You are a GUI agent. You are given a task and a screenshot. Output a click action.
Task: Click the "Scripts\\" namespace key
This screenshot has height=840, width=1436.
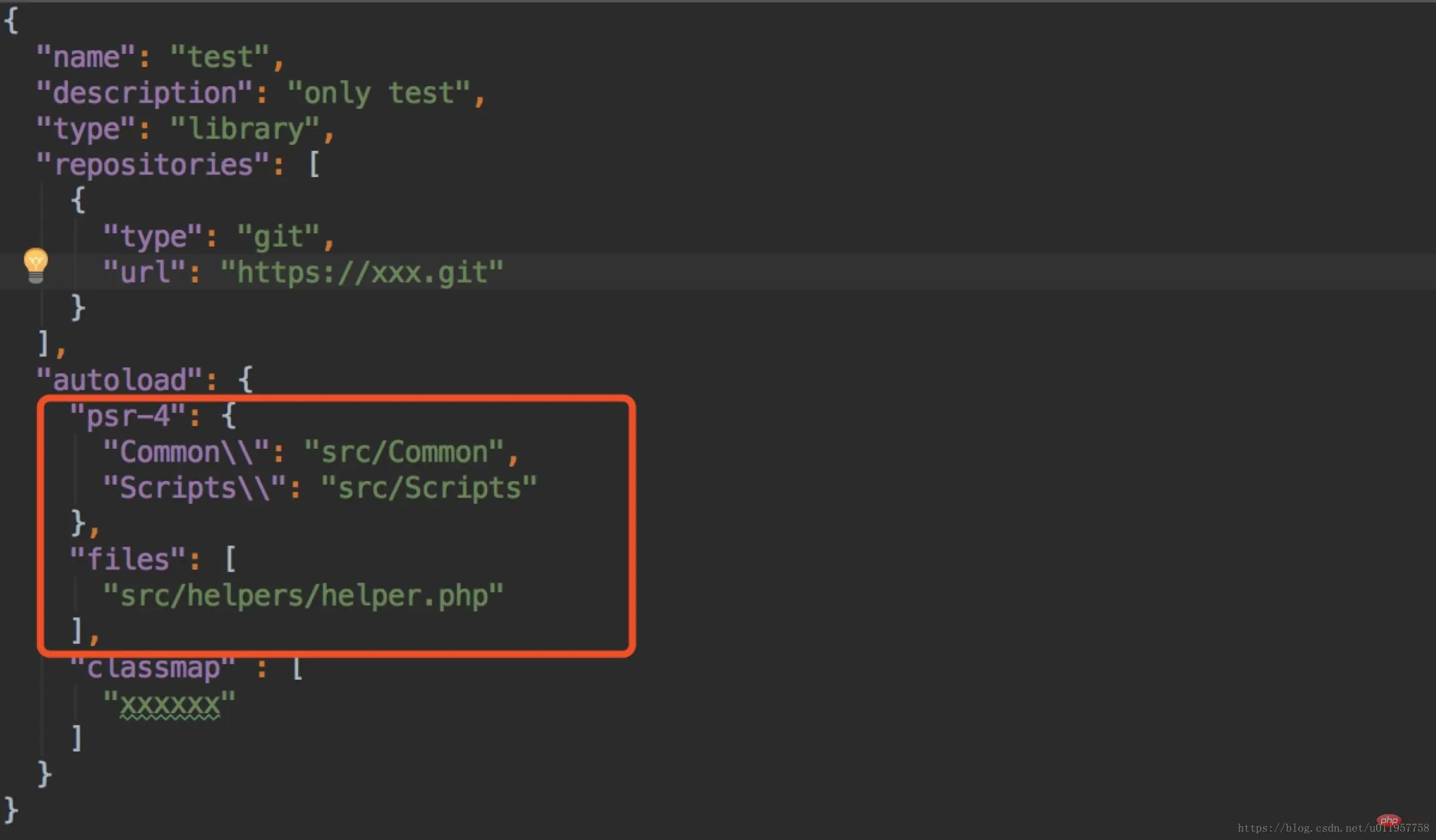coord(195,488)
